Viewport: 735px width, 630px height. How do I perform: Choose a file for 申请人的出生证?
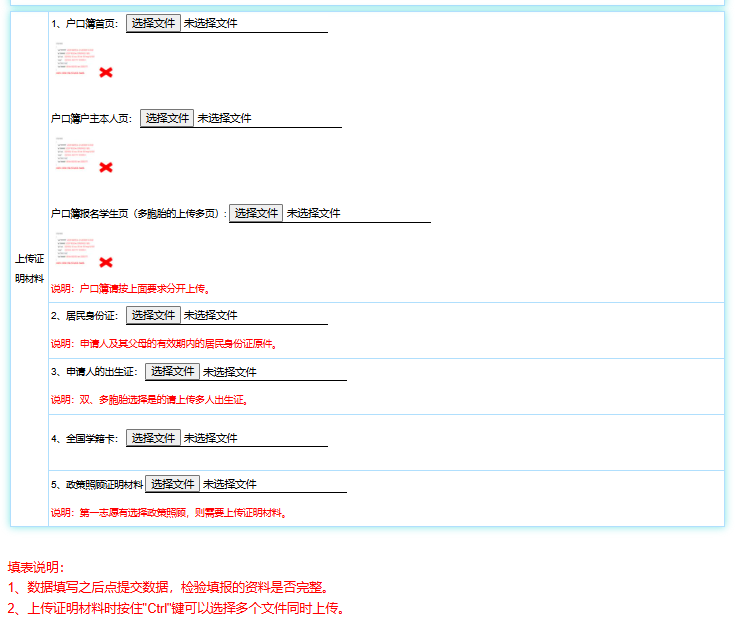click(x=172, y=371)
